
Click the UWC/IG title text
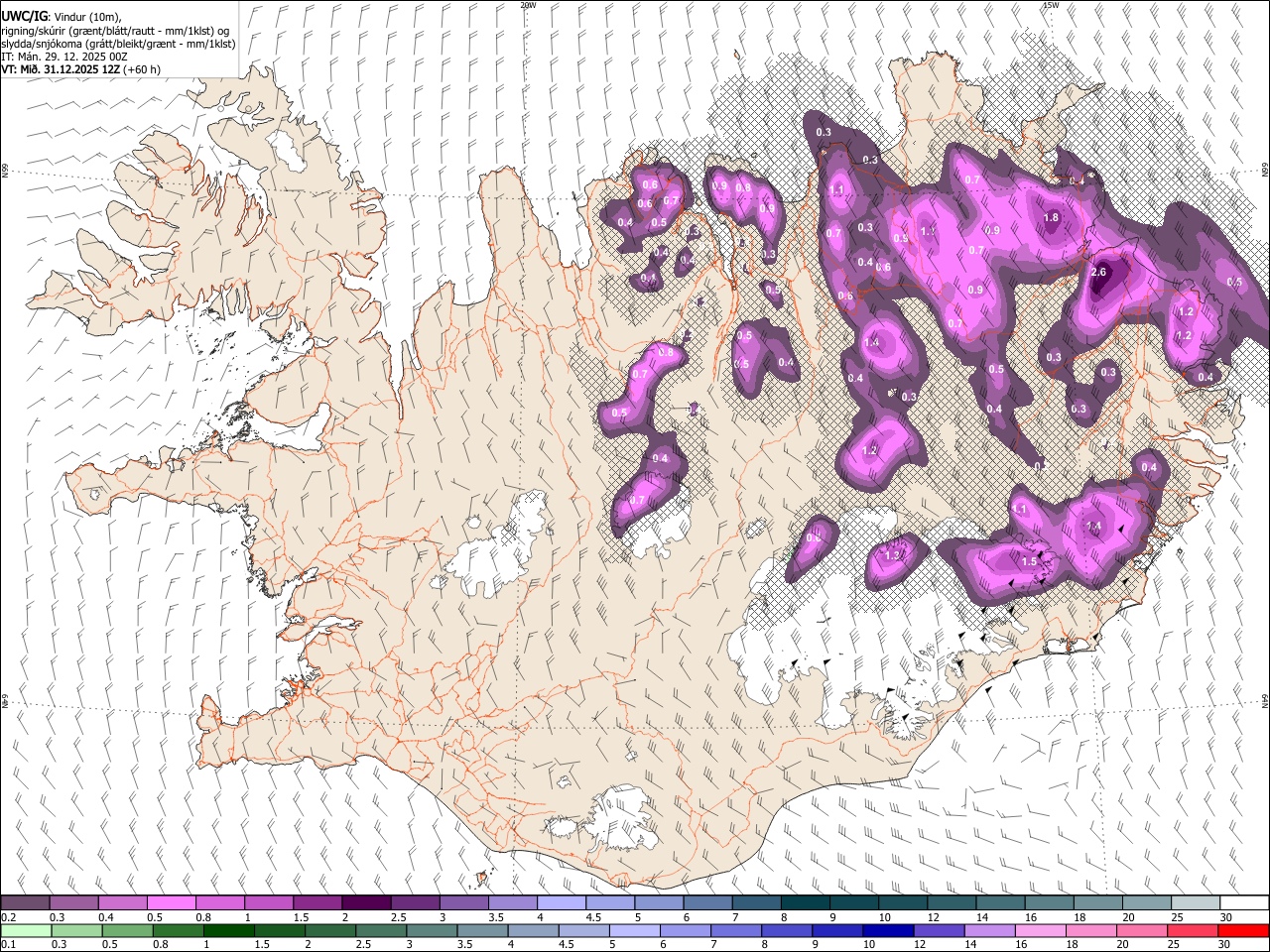click(x=24, y=17)
